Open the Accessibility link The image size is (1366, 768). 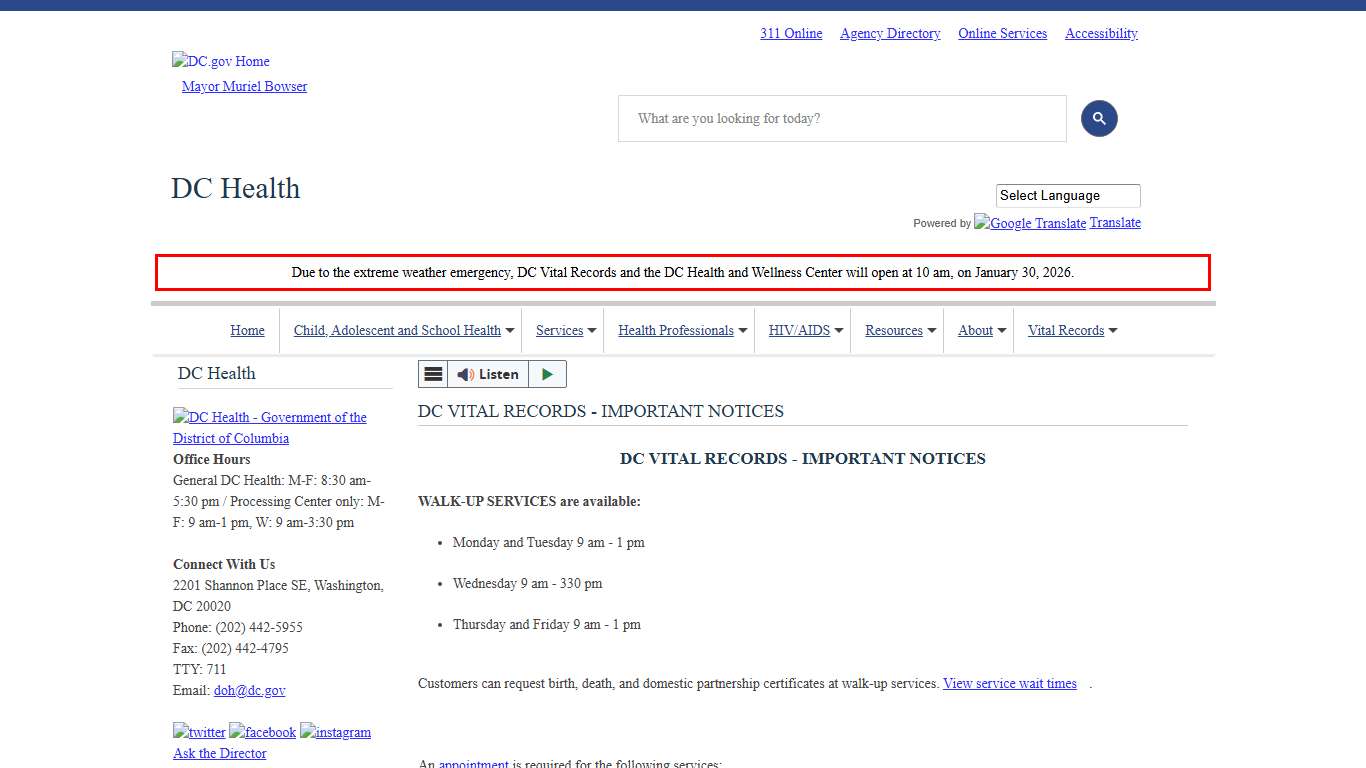point(1100,33)
